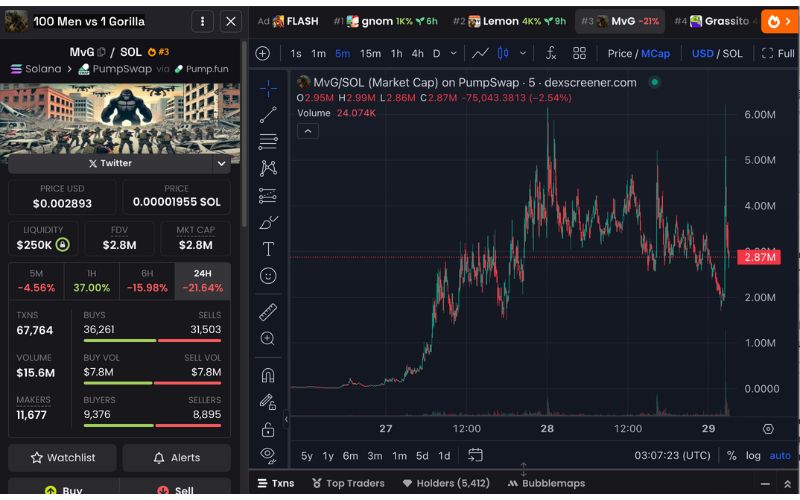Toggle log scale
The image size is (800, 500).
coord(753,455)
